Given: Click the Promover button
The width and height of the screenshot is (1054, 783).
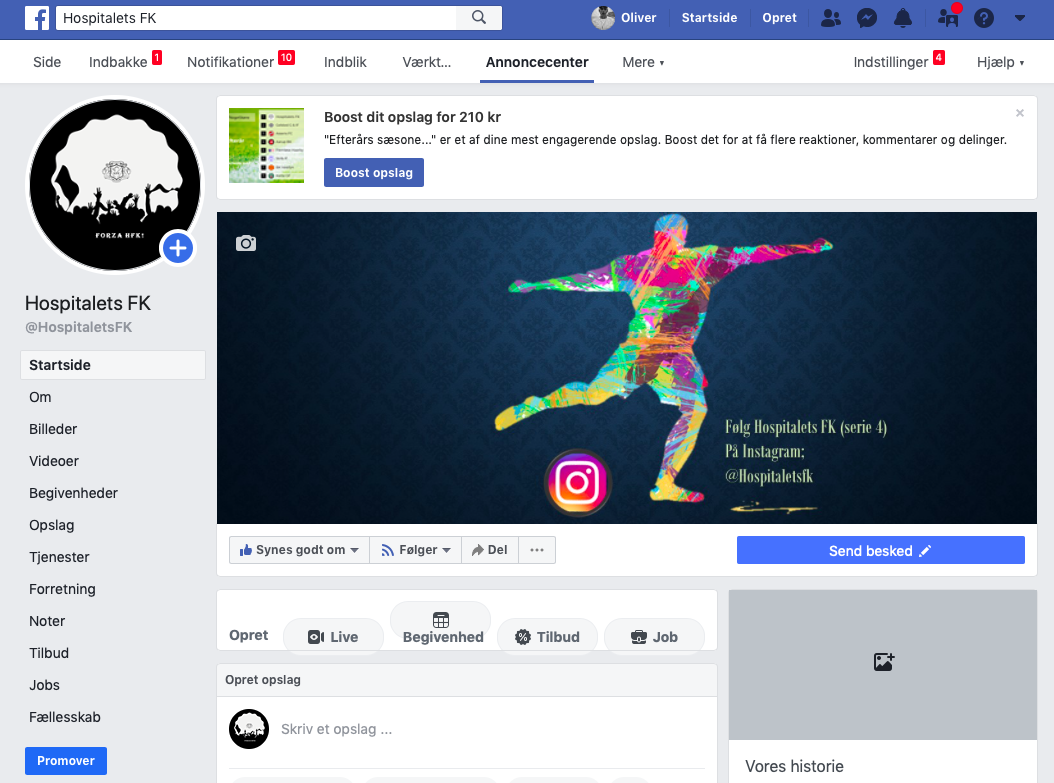Looking at the screenshot, I should click(x=66, y=761).
